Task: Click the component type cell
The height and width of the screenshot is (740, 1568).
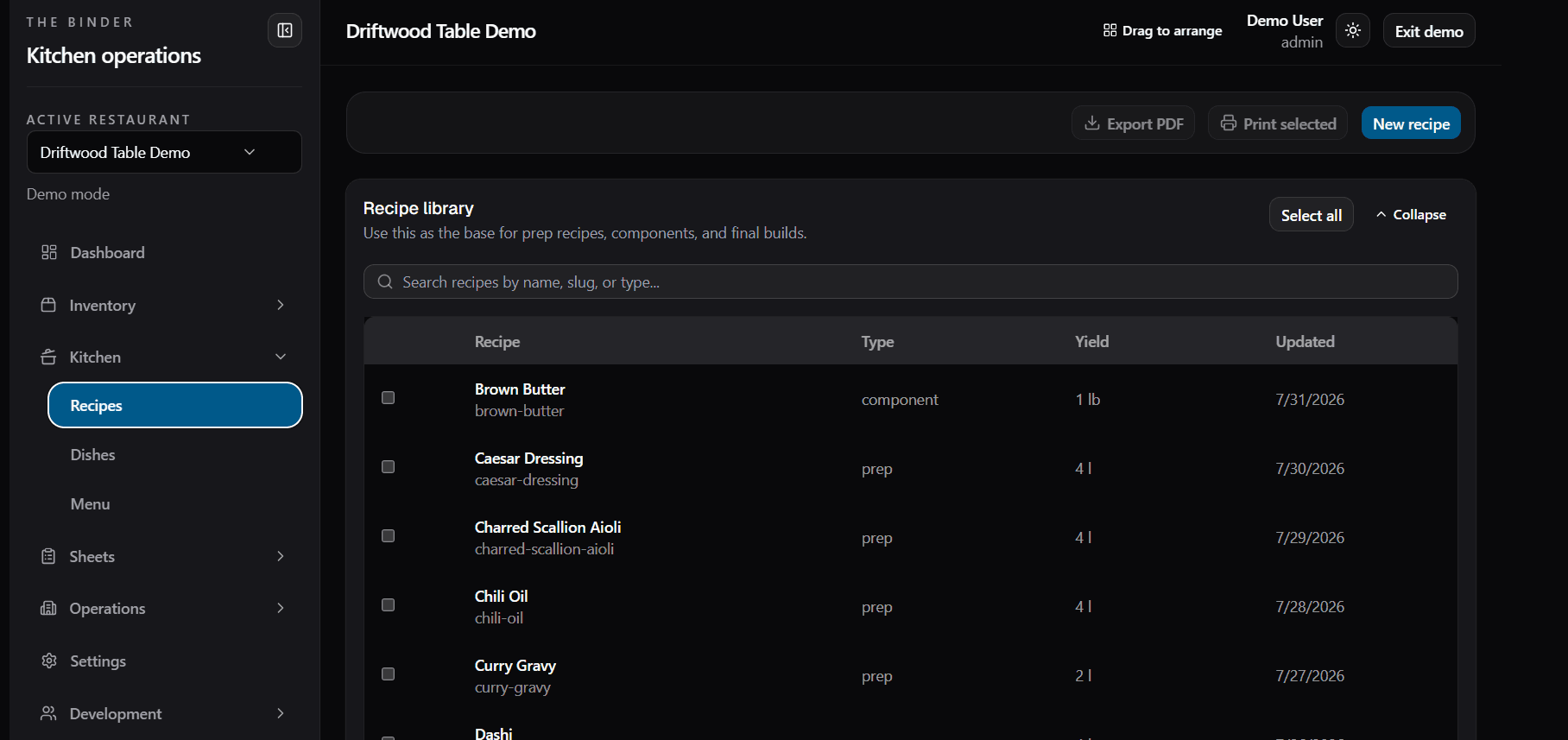Action: point(900,399)
